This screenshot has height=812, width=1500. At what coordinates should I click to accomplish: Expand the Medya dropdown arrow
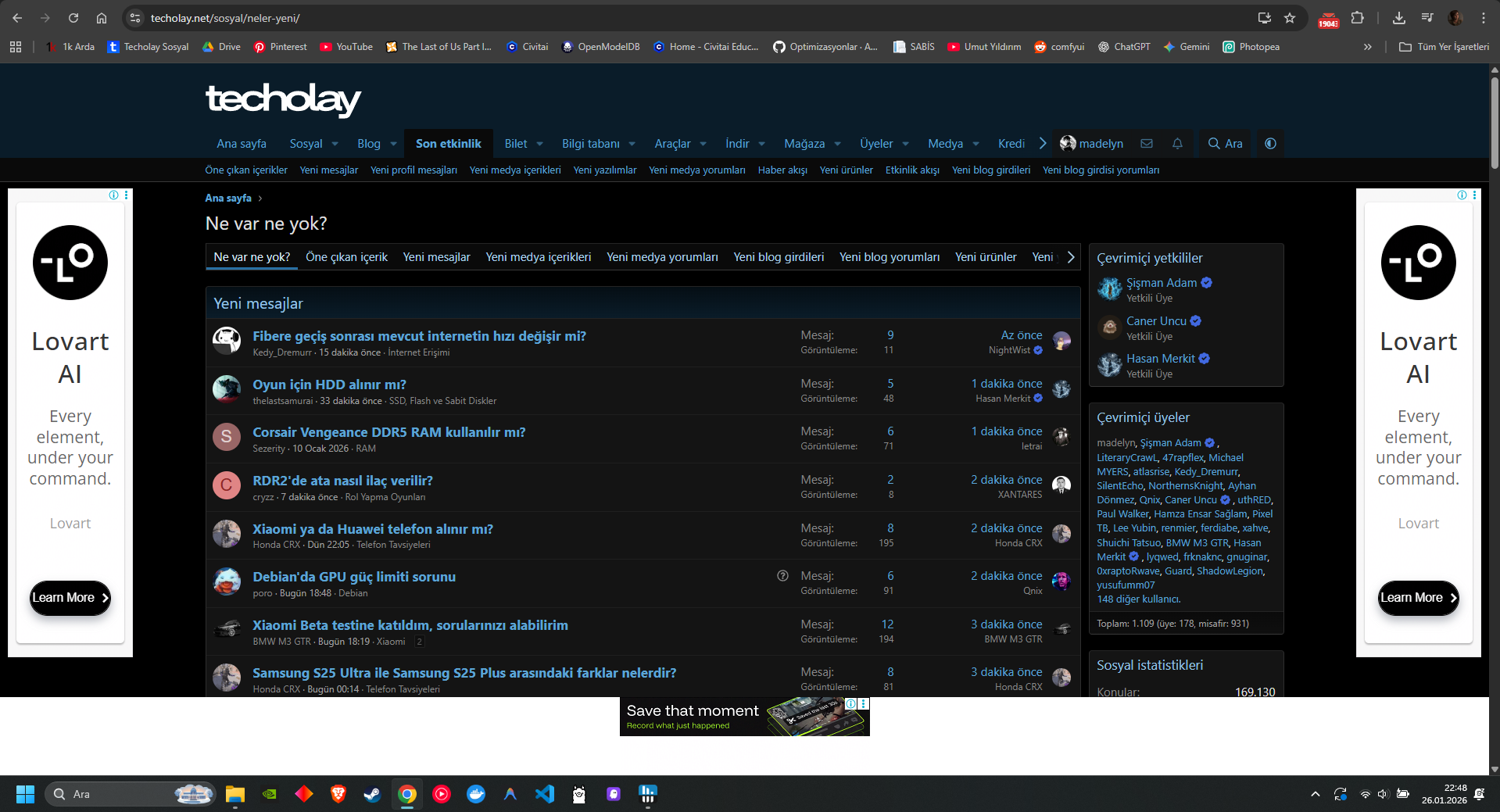coord(976,144)
